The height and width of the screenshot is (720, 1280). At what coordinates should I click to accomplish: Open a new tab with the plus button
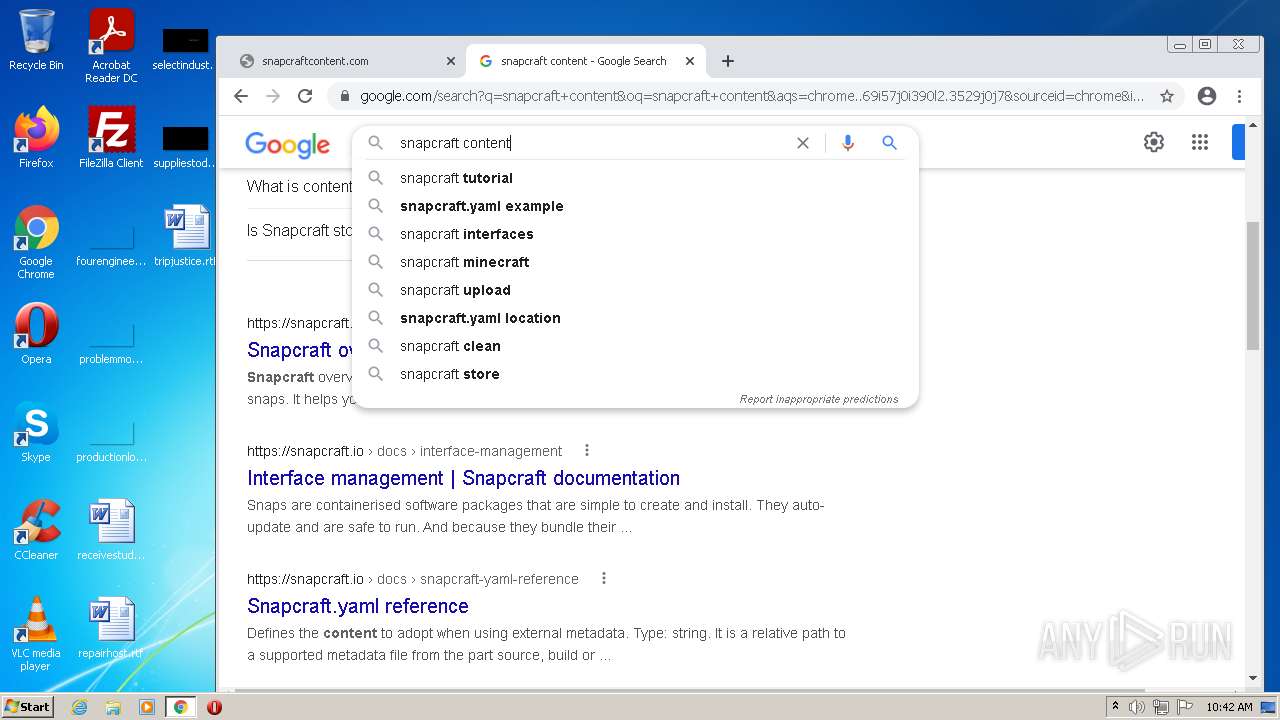pos(728,61)
